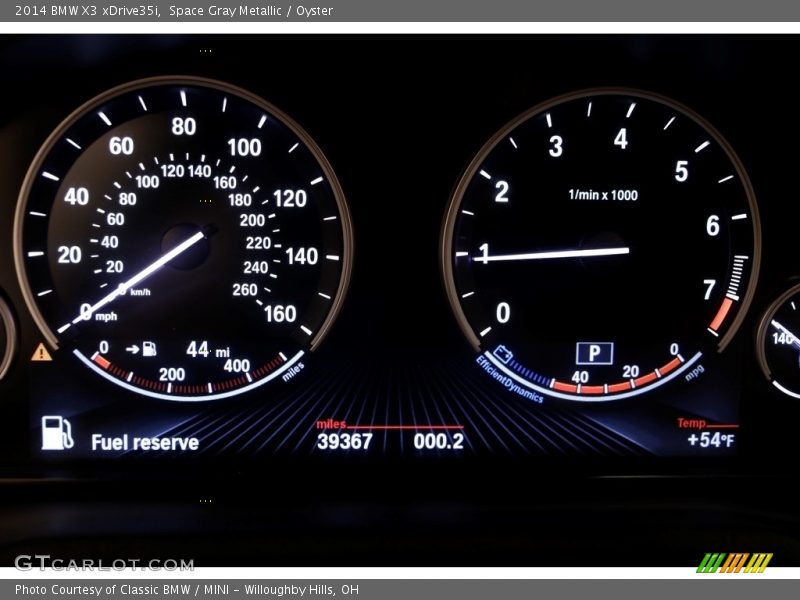Click the 400 mark on range gauge

(237, 365)
